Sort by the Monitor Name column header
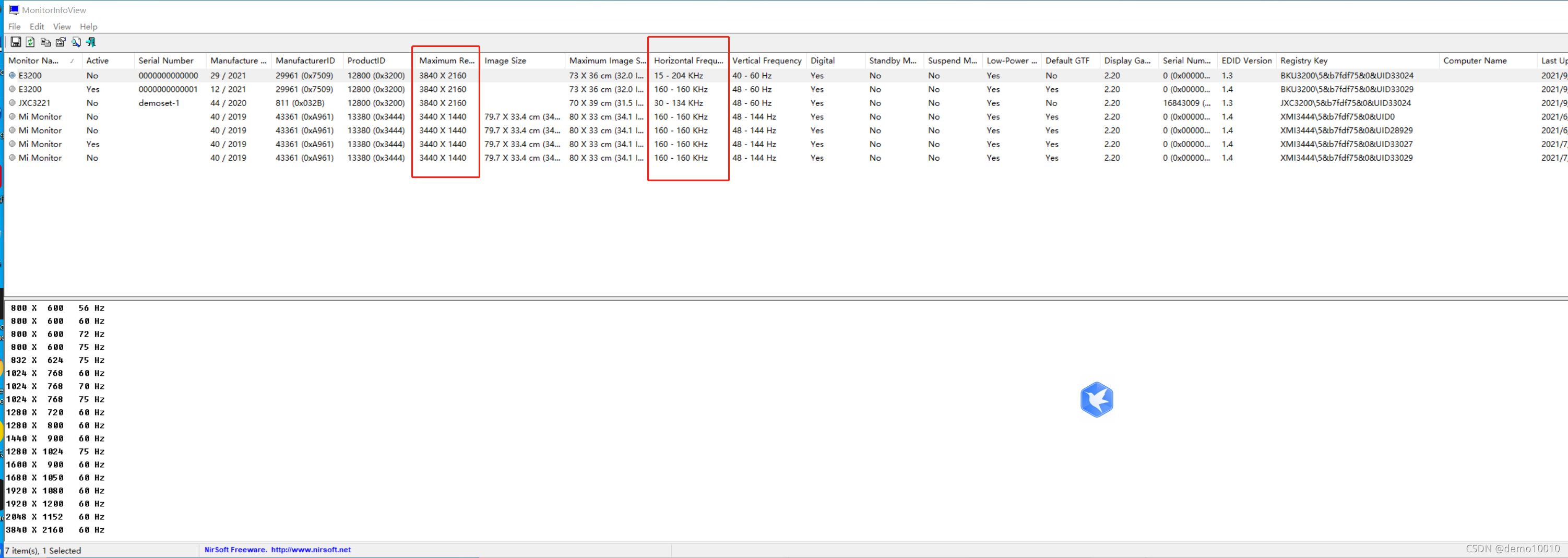 [x=43, y=60]
